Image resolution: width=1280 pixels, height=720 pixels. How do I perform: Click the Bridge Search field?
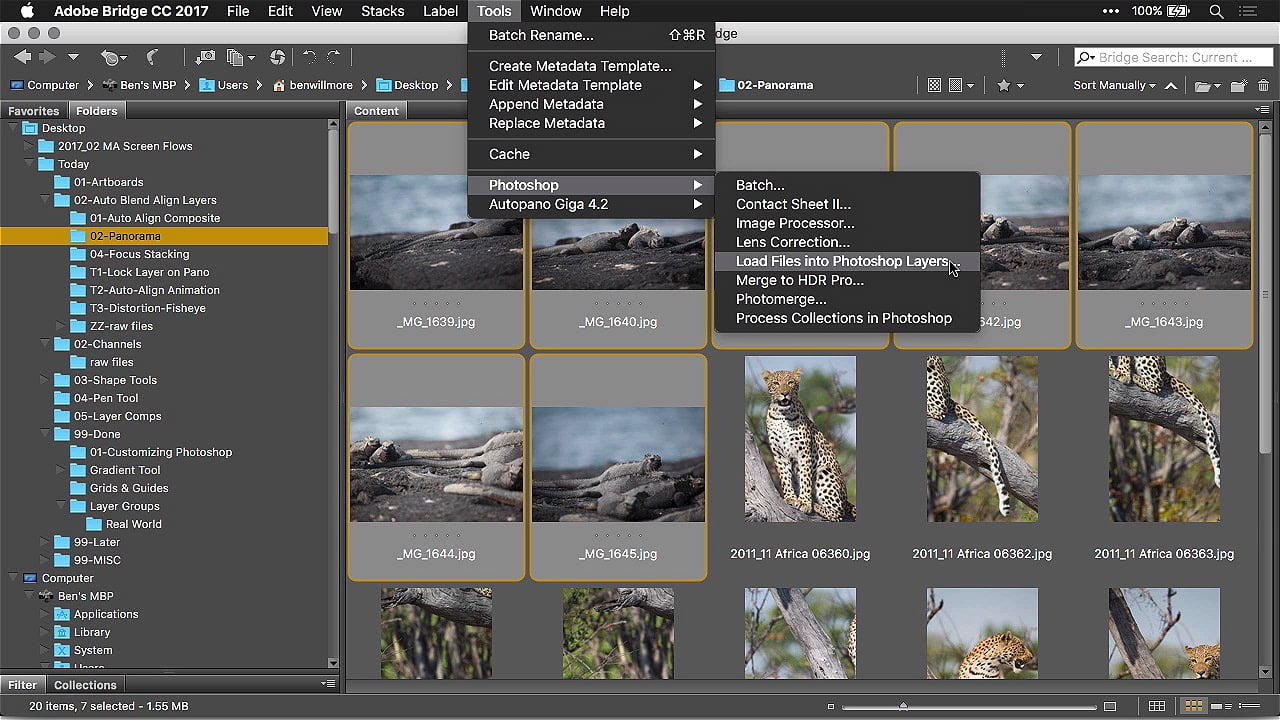click(x=1172, y=57)
